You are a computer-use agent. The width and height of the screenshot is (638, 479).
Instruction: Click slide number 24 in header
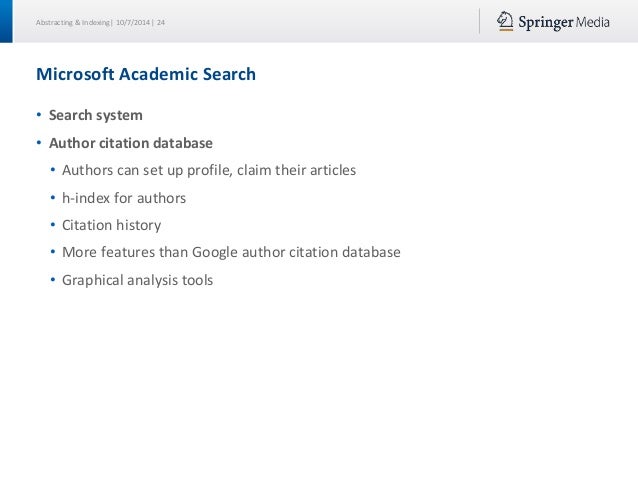click(x=161, y=22)
